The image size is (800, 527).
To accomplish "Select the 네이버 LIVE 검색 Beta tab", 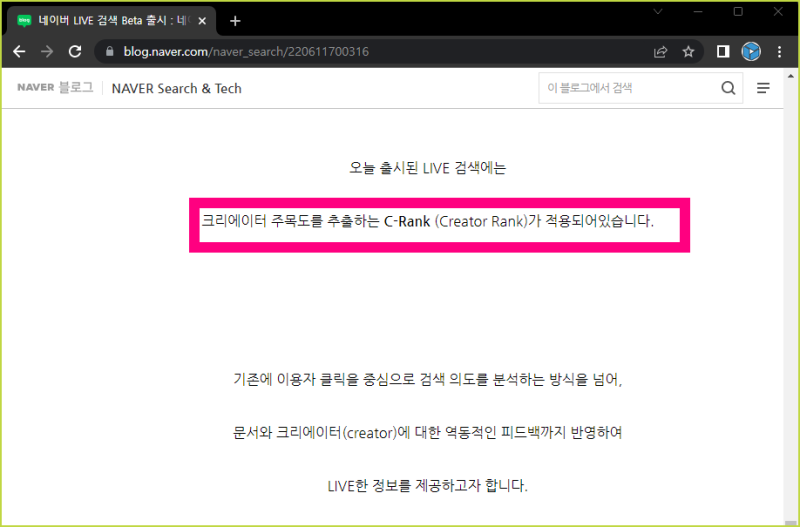I will click(x=111, y=21).
